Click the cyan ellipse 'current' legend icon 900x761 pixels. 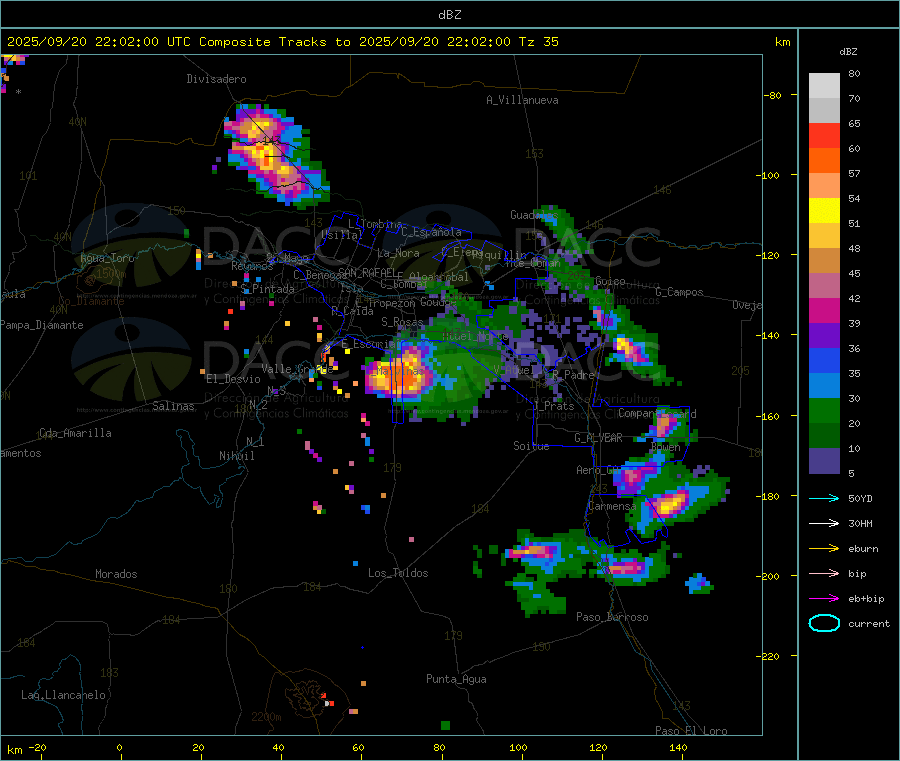coord(824,623)
